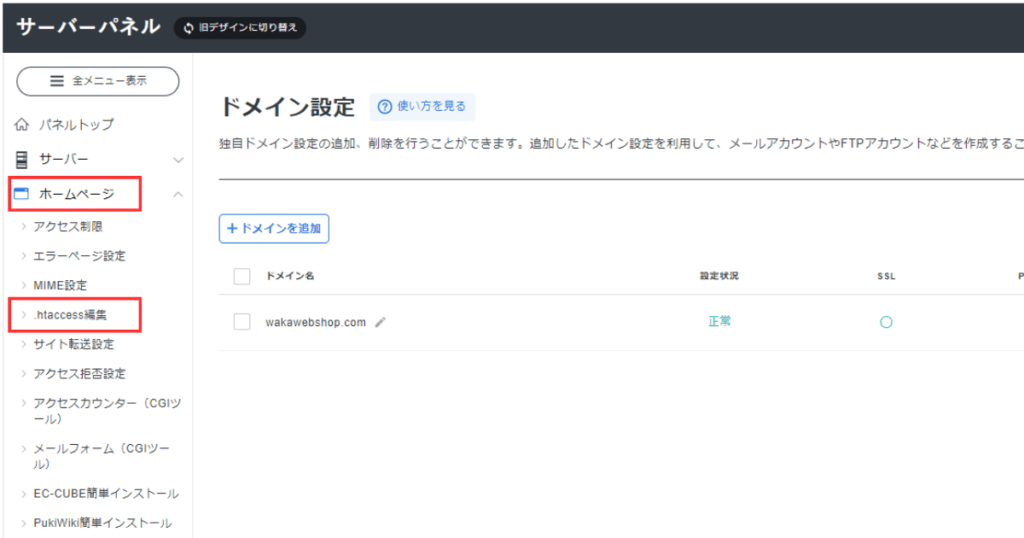Screen dimensions: 1024x538
Task: Click the question mark help icon
Action: (x=385, y=106)
